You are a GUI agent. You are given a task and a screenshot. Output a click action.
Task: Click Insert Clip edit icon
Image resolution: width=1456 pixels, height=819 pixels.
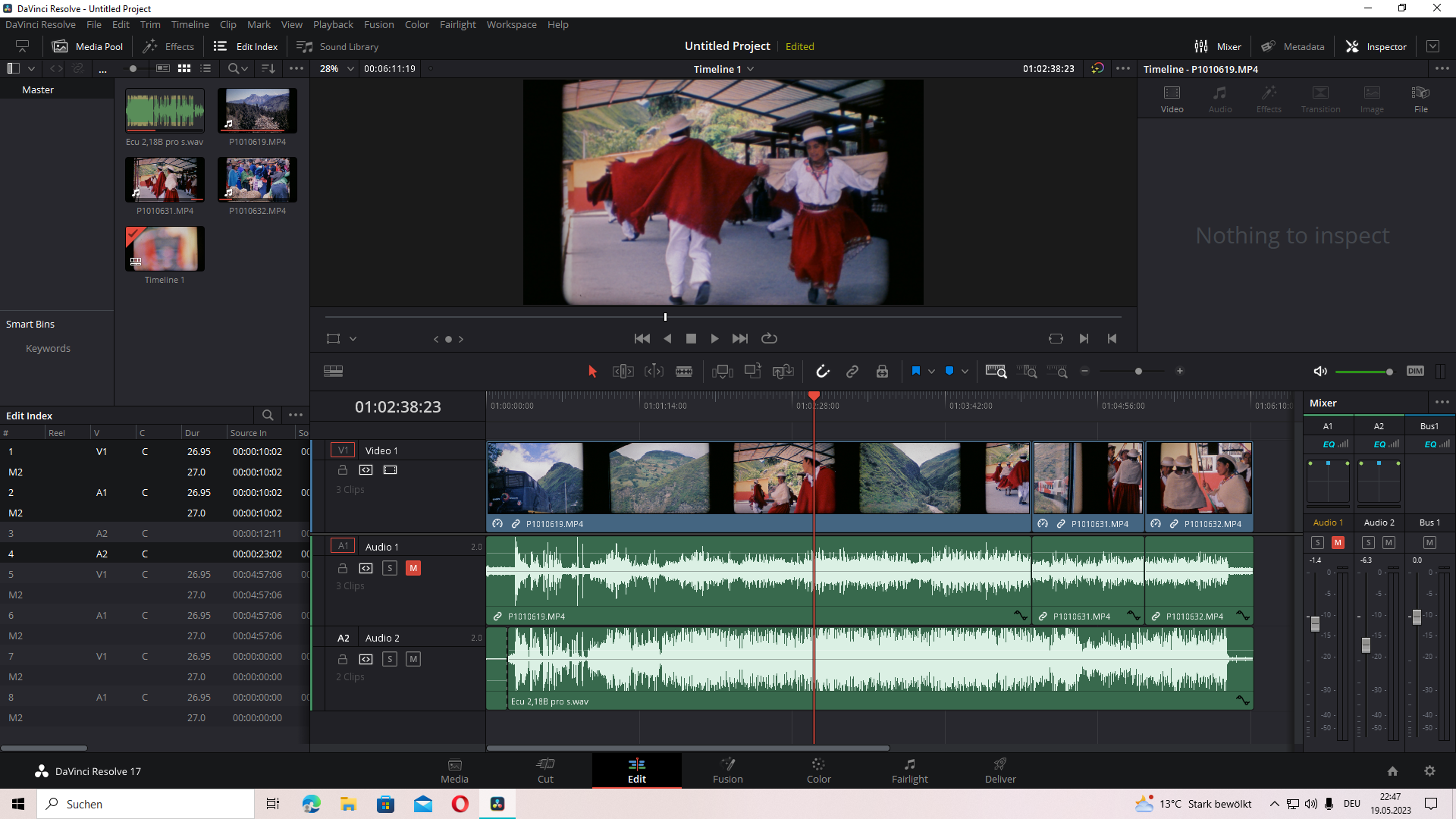click(x=722, y=371)
